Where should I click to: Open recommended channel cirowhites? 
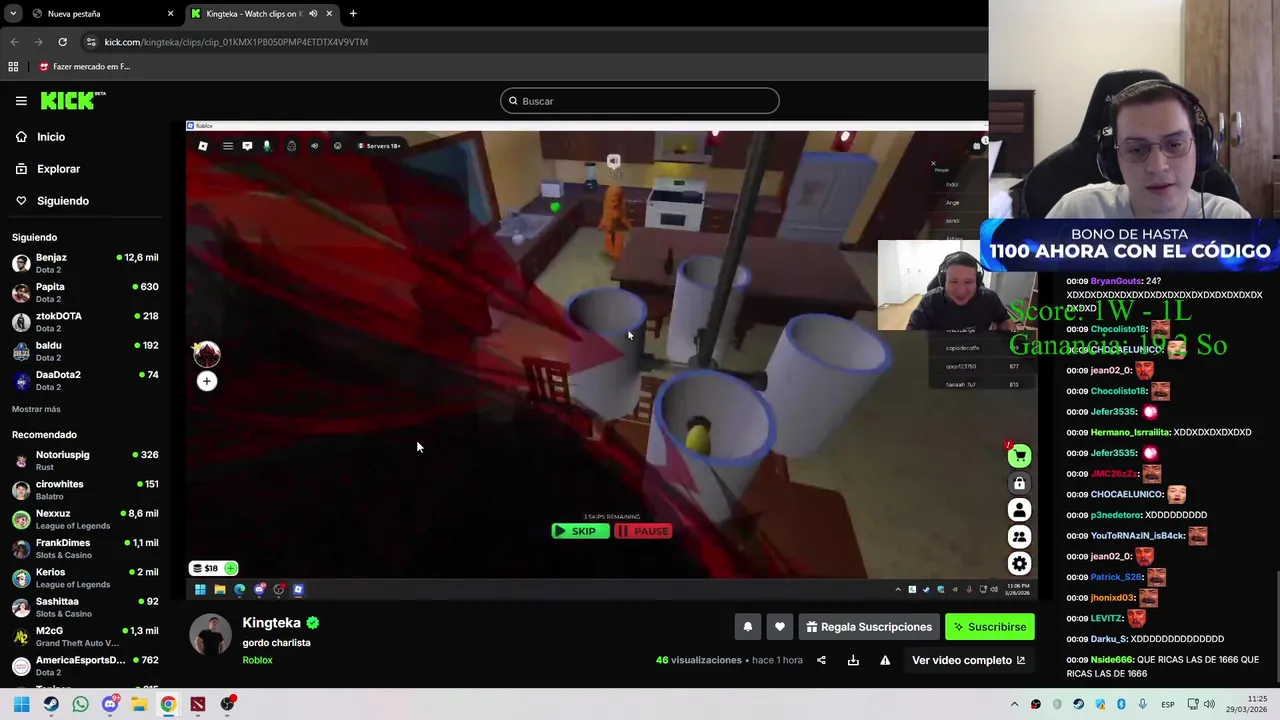coord(85,490)
